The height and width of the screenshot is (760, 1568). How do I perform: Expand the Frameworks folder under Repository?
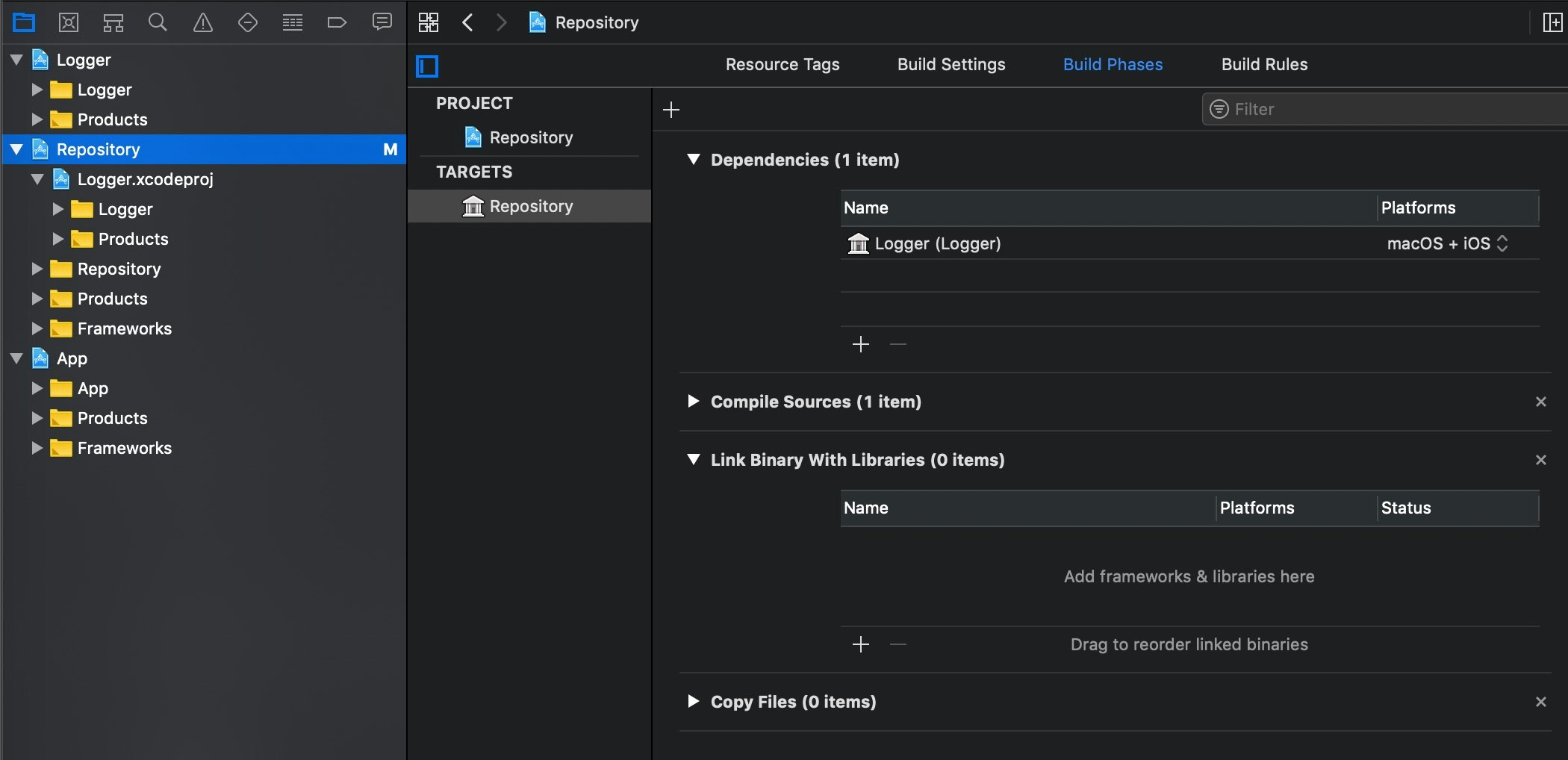[37, 328]
